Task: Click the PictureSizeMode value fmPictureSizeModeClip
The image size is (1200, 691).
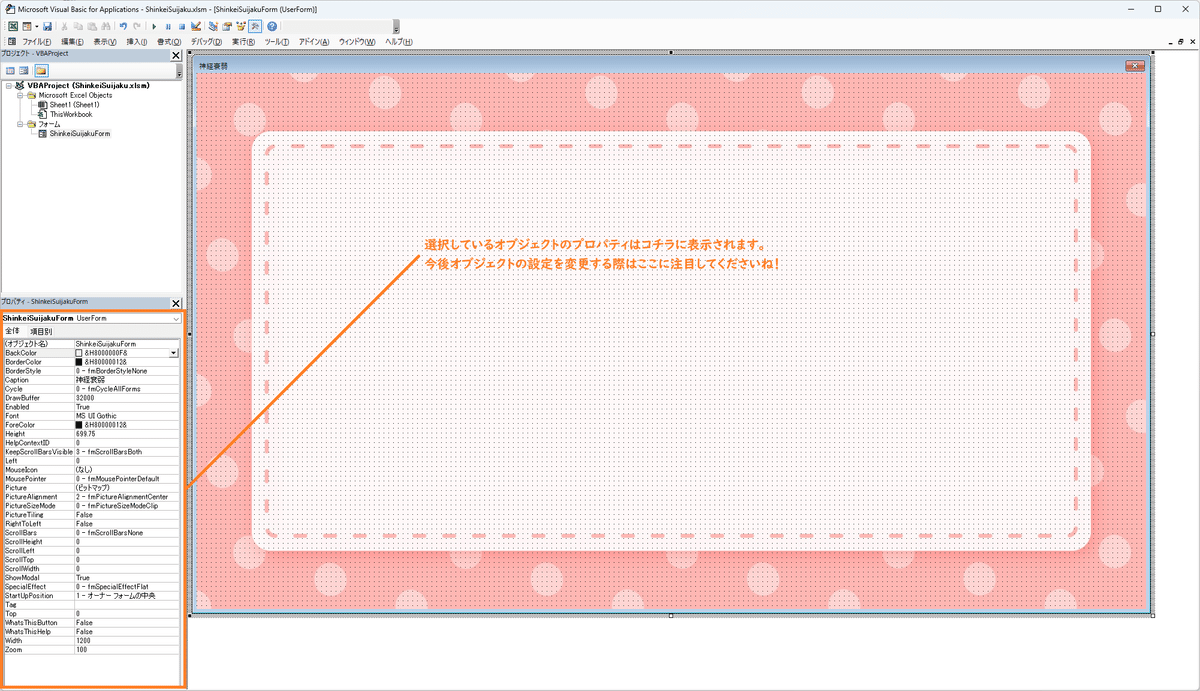Action: click(127, 506)
